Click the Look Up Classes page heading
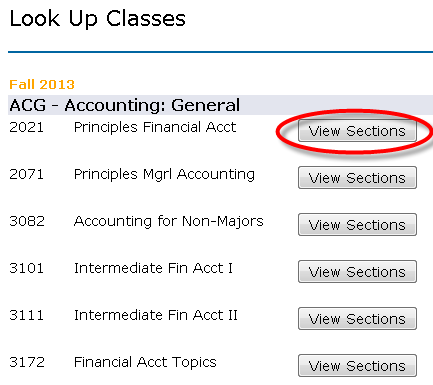Image resolution: width=433 pixels, height=385 pixels. click(98, 19)
